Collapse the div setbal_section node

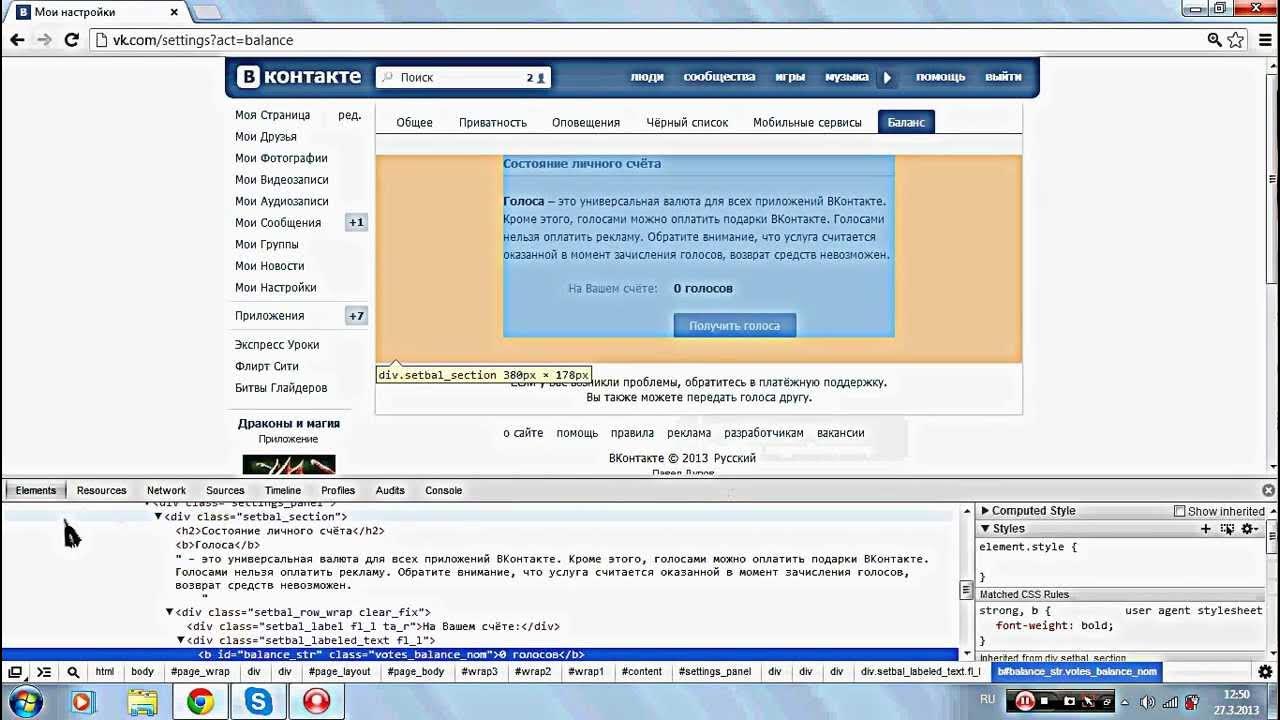point(158,517)
